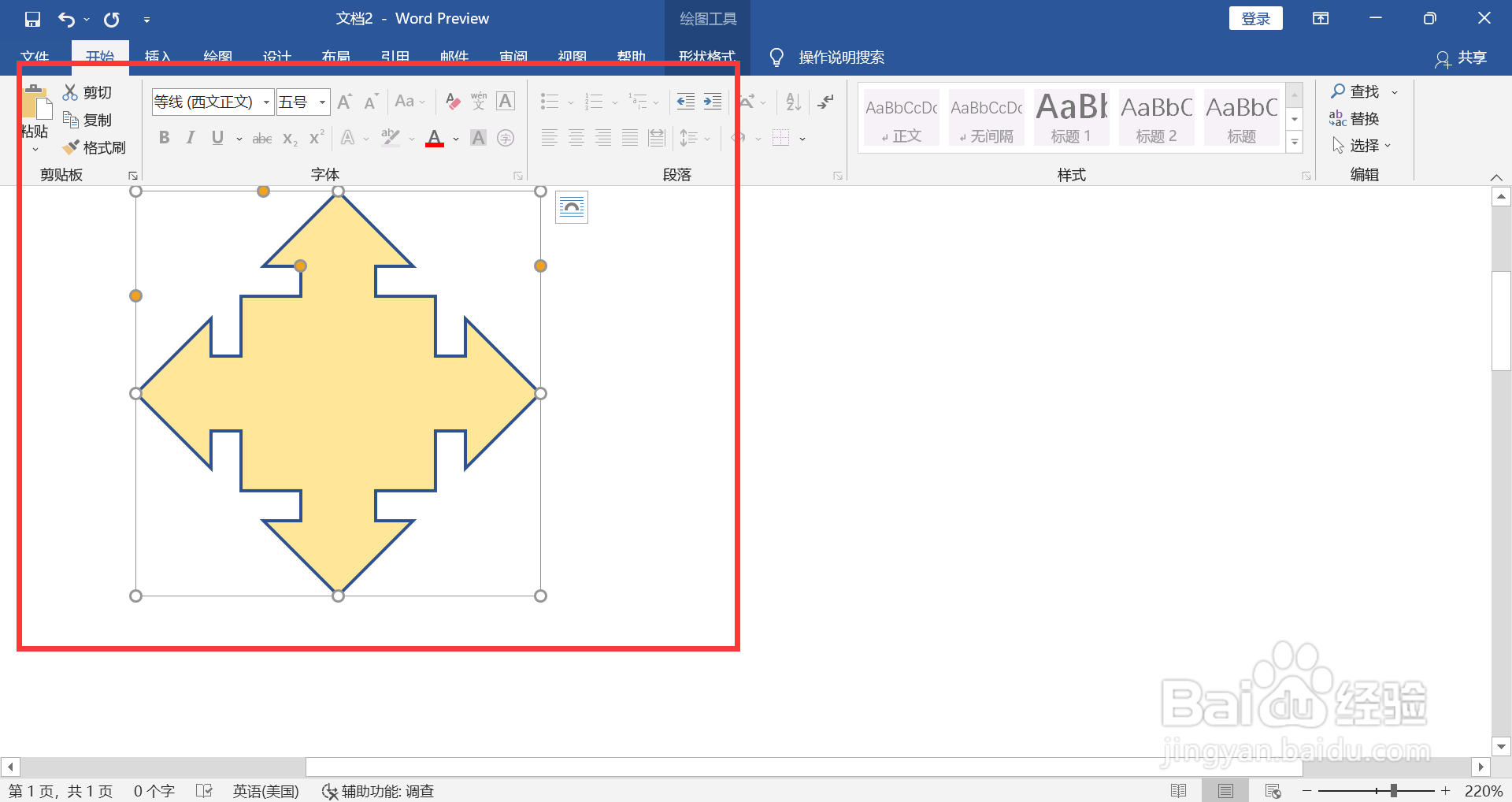Decrease font size with smaller A icon
Viewport: 1512px width, 802px height.
pyautogui.click(x=372, y=102)
